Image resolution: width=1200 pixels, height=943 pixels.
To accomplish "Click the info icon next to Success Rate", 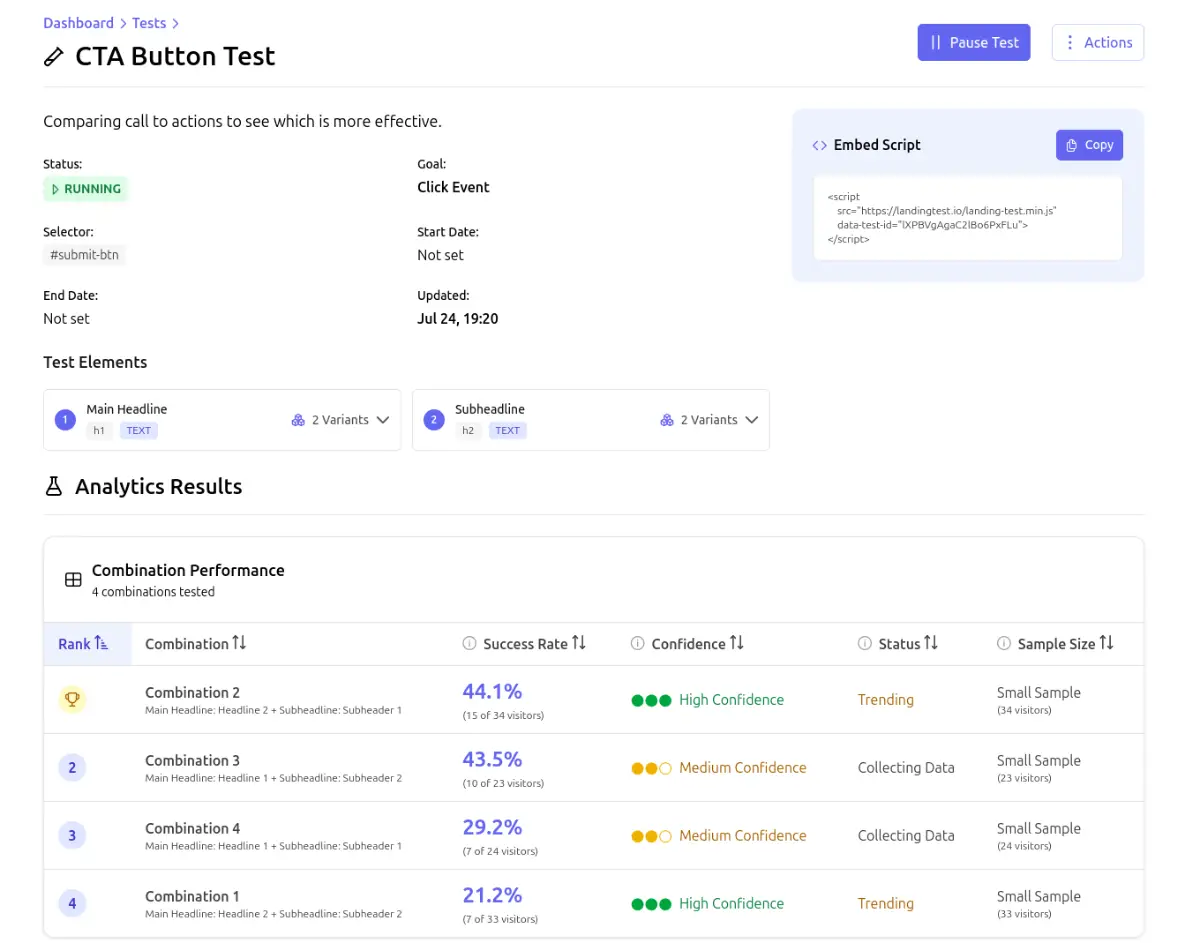I will point(469,644).
